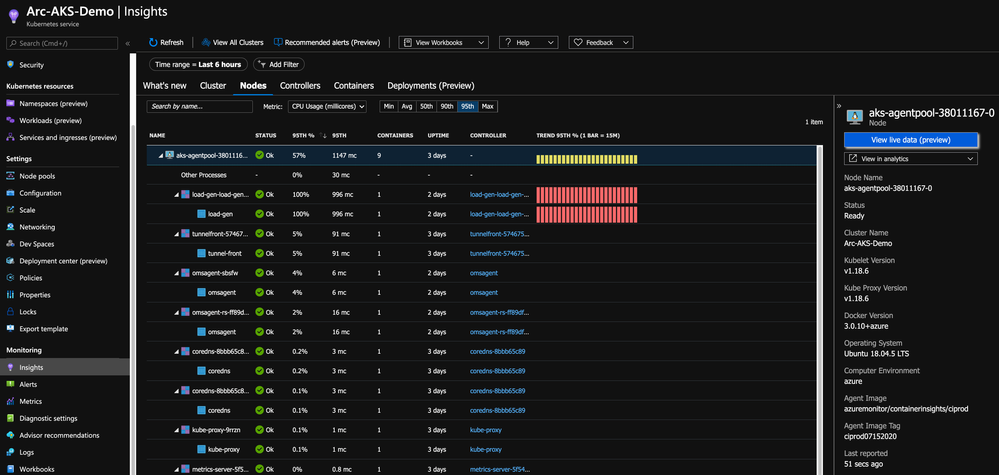Collapse the sidebar with double-chevron icon
This screenshot has height=475, width=999.
[127, 43]
